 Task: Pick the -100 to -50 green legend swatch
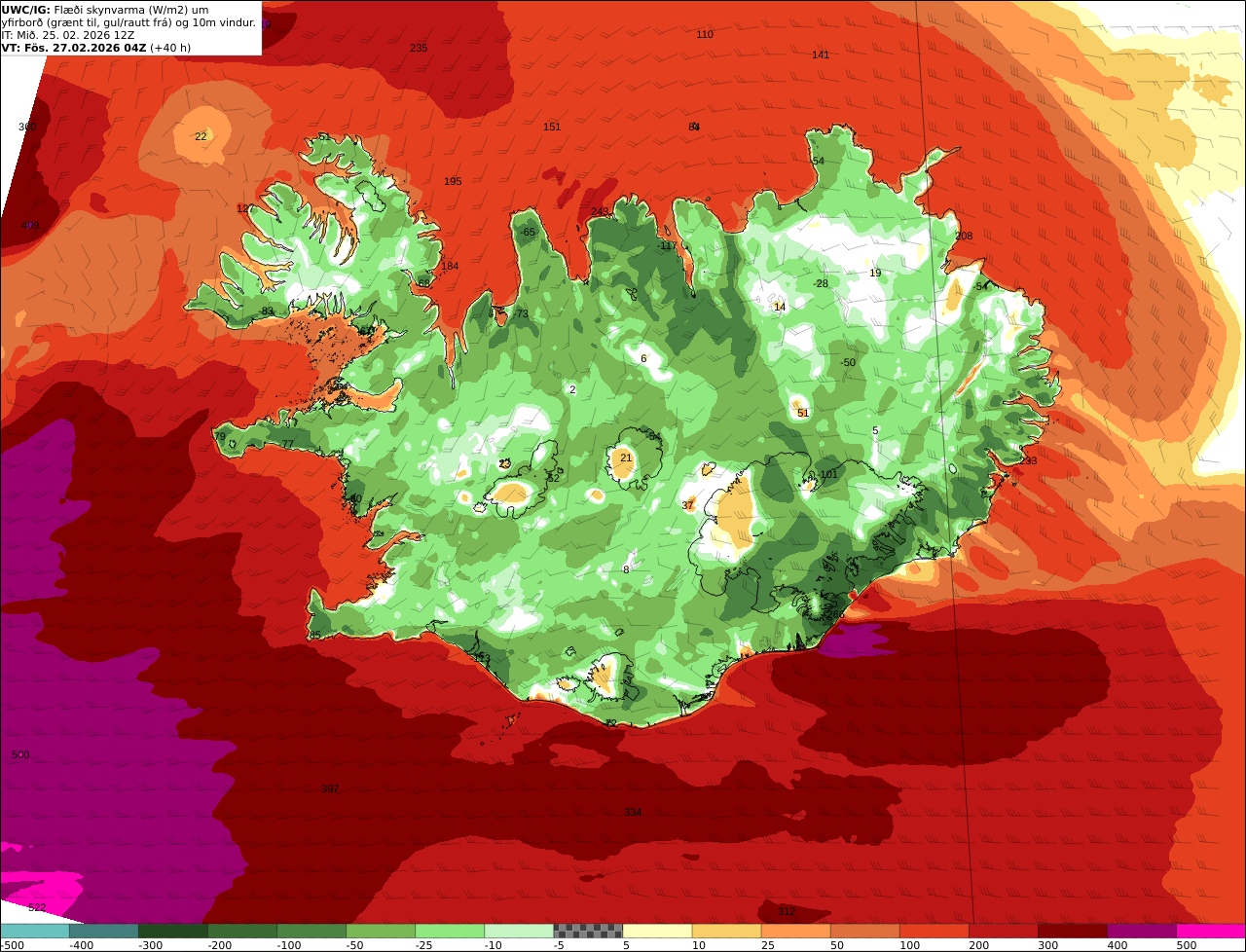311,931
